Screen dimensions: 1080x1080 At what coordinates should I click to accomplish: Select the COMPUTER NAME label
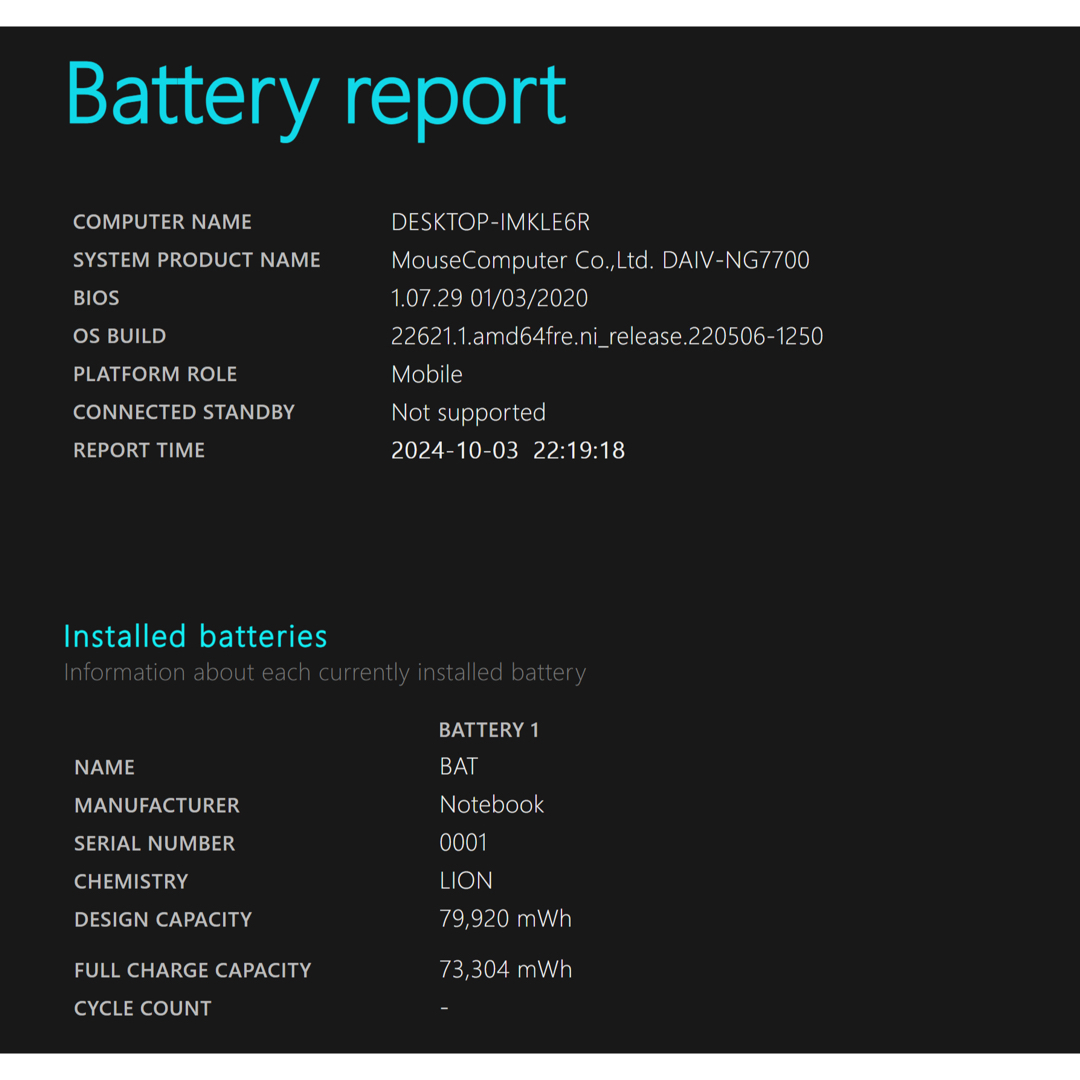pyautogui.click(x=163, y=222)
